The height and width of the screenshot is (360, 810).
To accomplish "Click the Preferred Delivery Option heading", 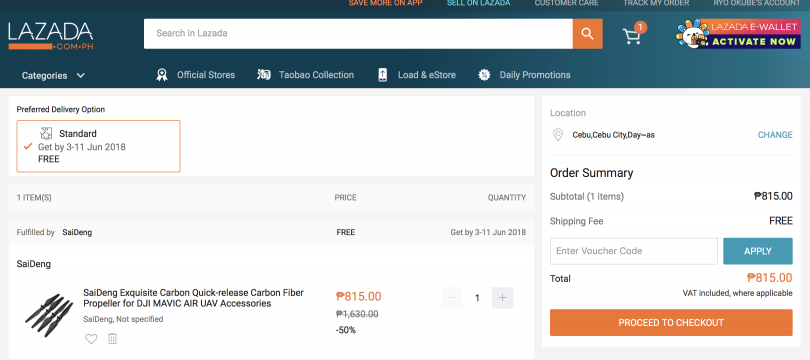I will [x=60, y=109].
